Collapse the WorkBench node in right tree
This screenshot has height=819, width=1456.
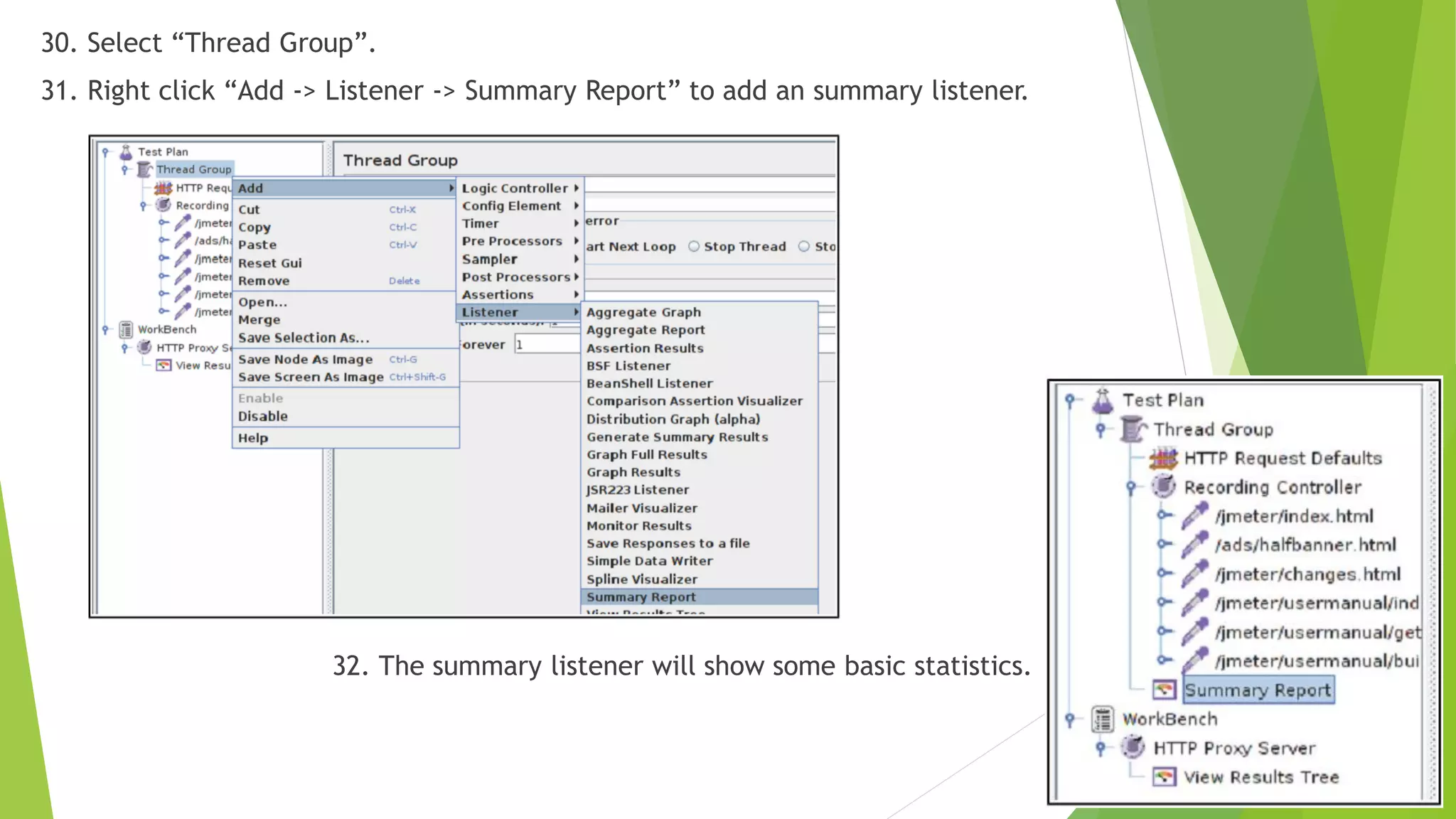pos(1071,719)
